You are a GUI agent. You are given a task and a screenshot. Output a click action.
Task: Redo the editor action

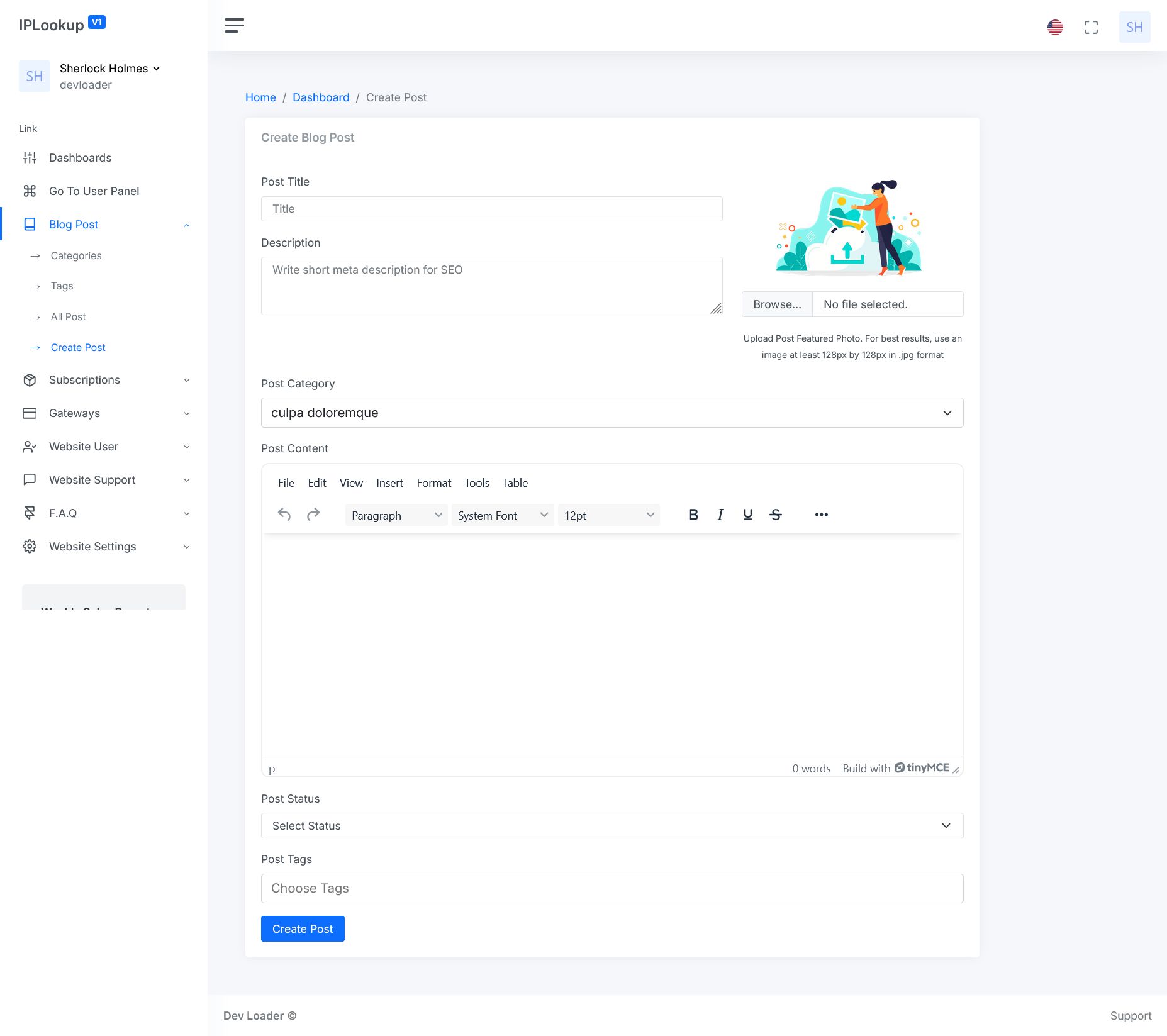coord(313,515)
